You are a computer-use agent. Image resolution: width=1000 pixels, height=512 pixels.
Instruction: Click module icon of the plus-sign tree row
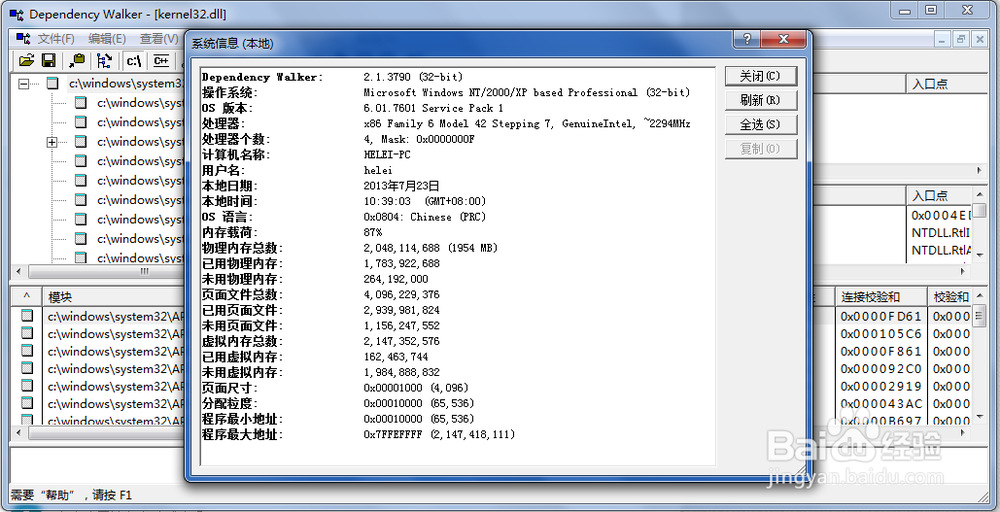(80, 142)
